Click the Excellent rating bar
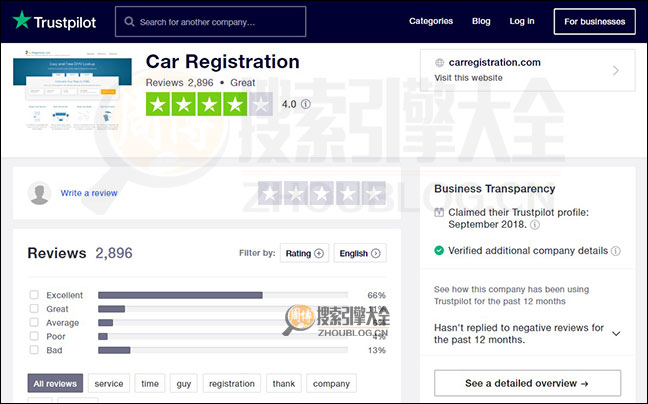 point(223,295)
